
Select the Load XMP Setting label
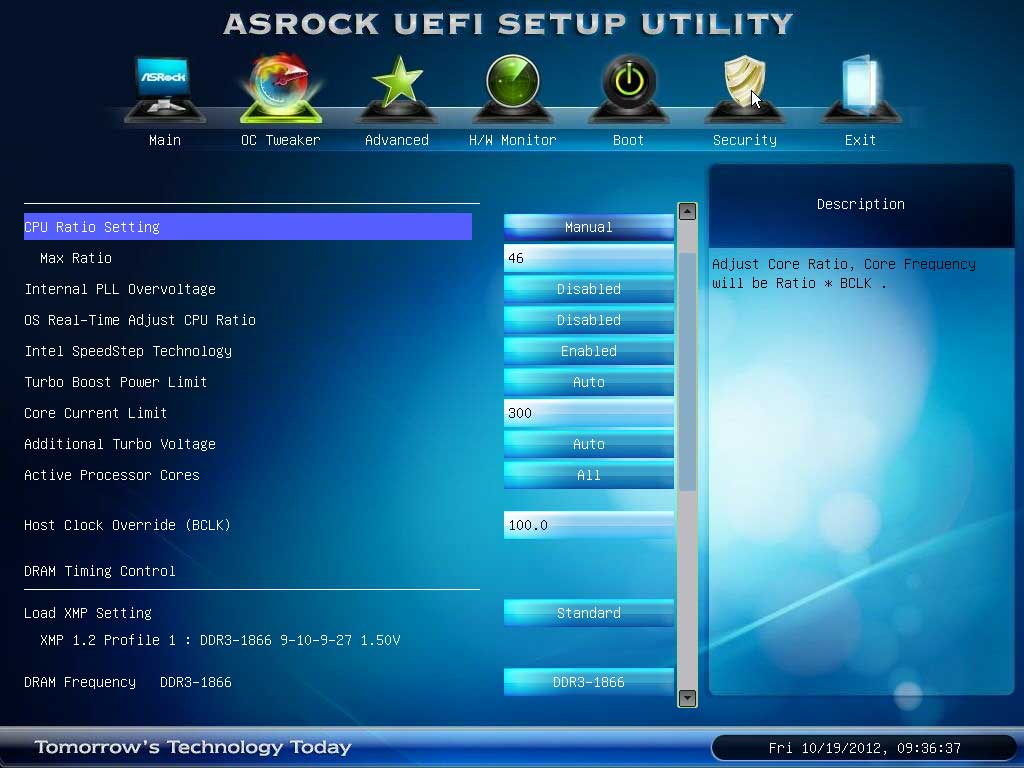[x=88, y=613]
